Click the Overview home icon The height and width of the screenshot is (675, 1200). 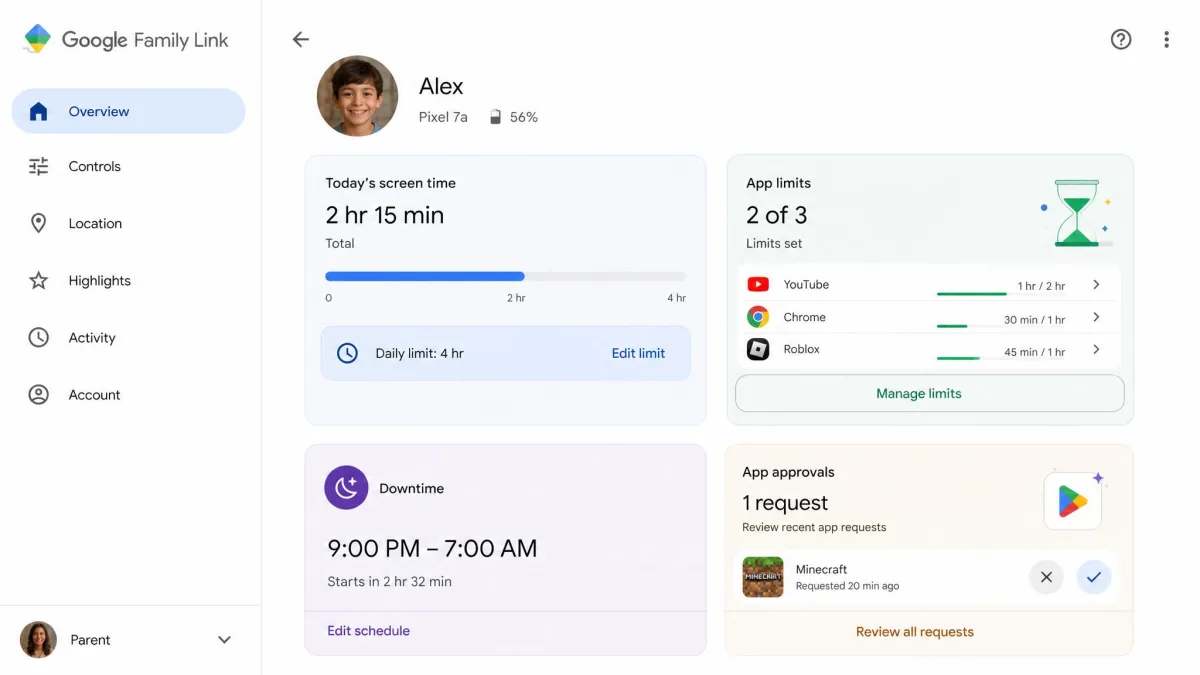click(x=38, y=111)
